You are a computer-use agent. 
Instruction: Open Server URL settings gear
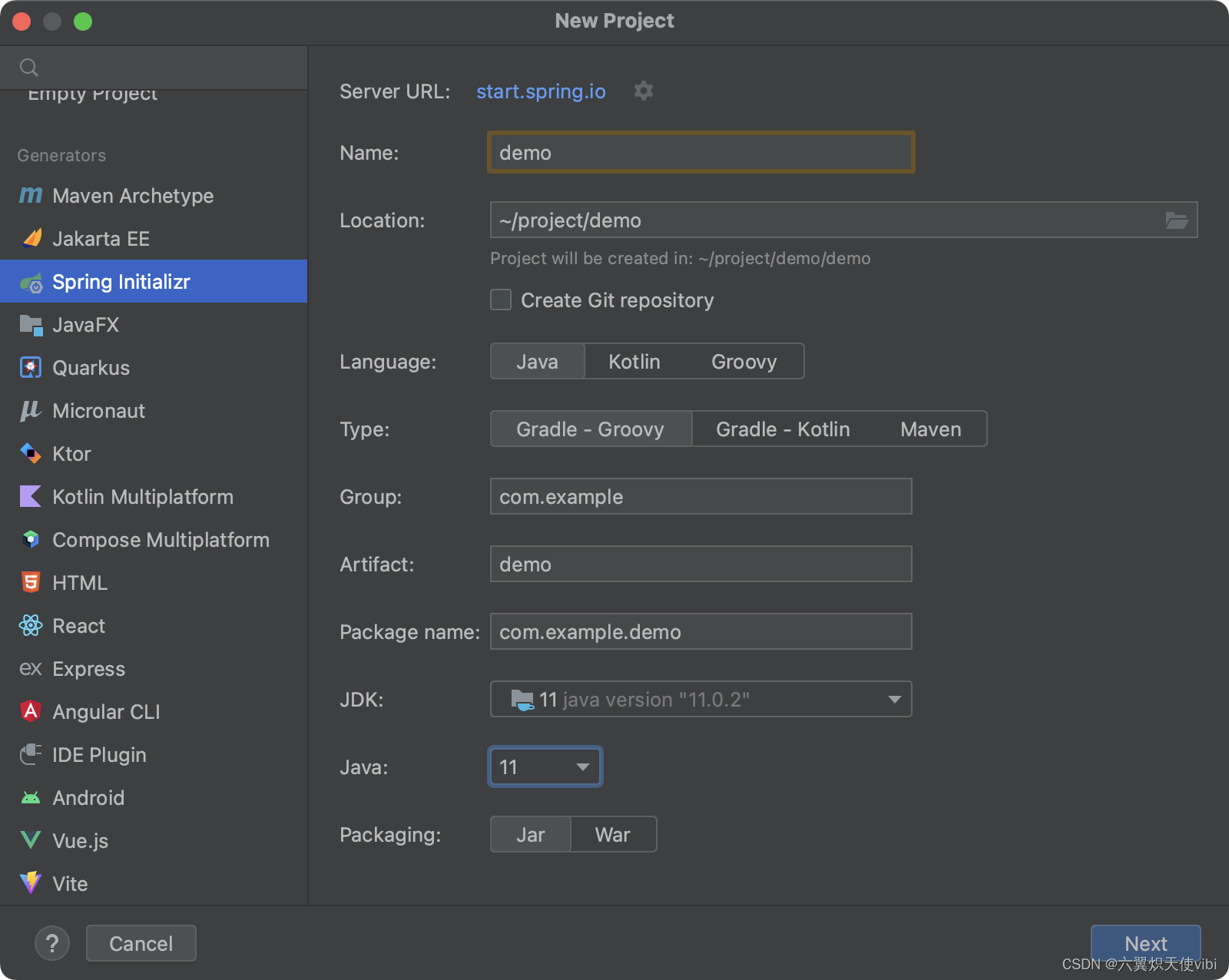[x=644, y=91]
